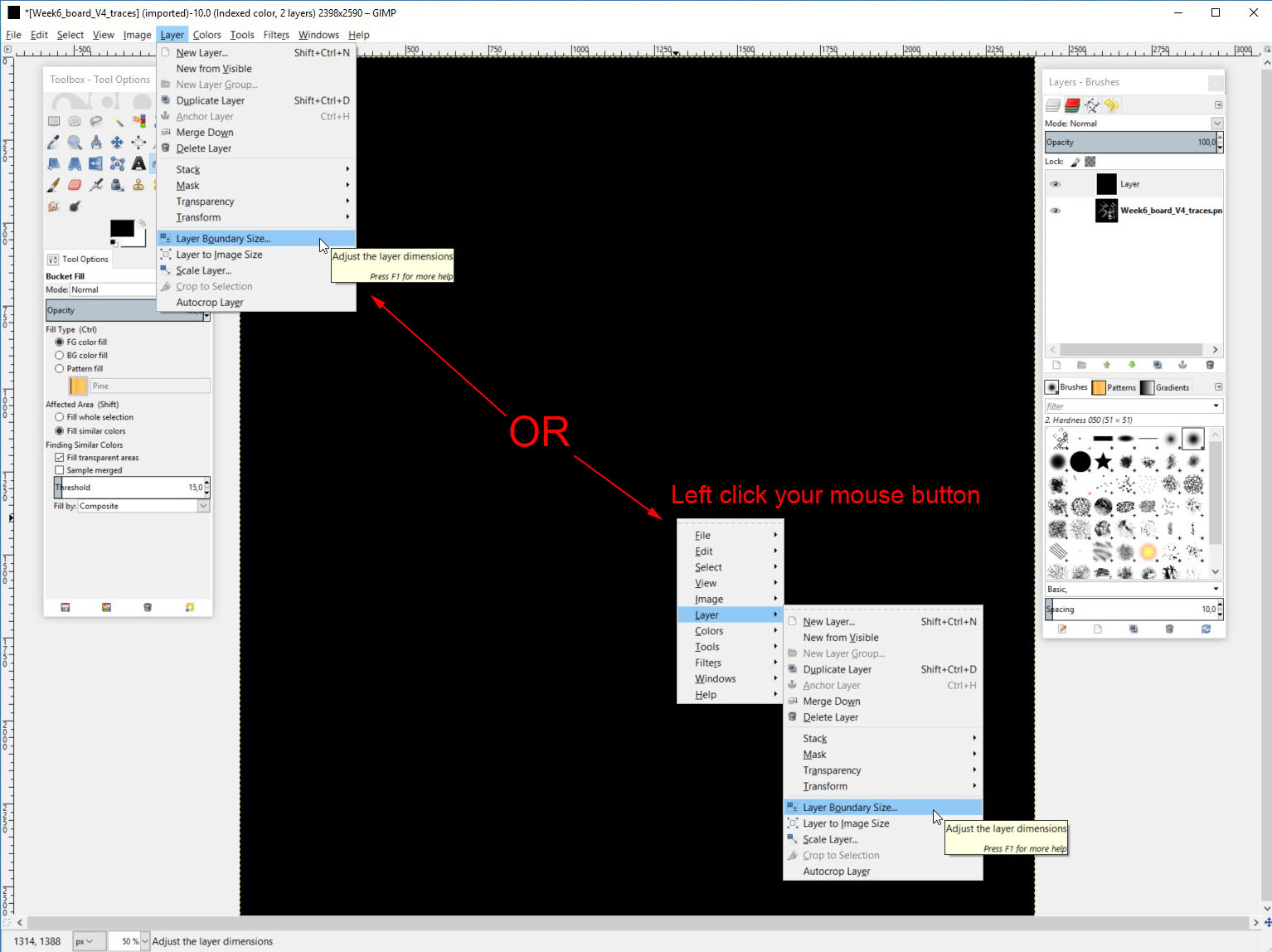Open the Tool Options tab

coord(78,259)
